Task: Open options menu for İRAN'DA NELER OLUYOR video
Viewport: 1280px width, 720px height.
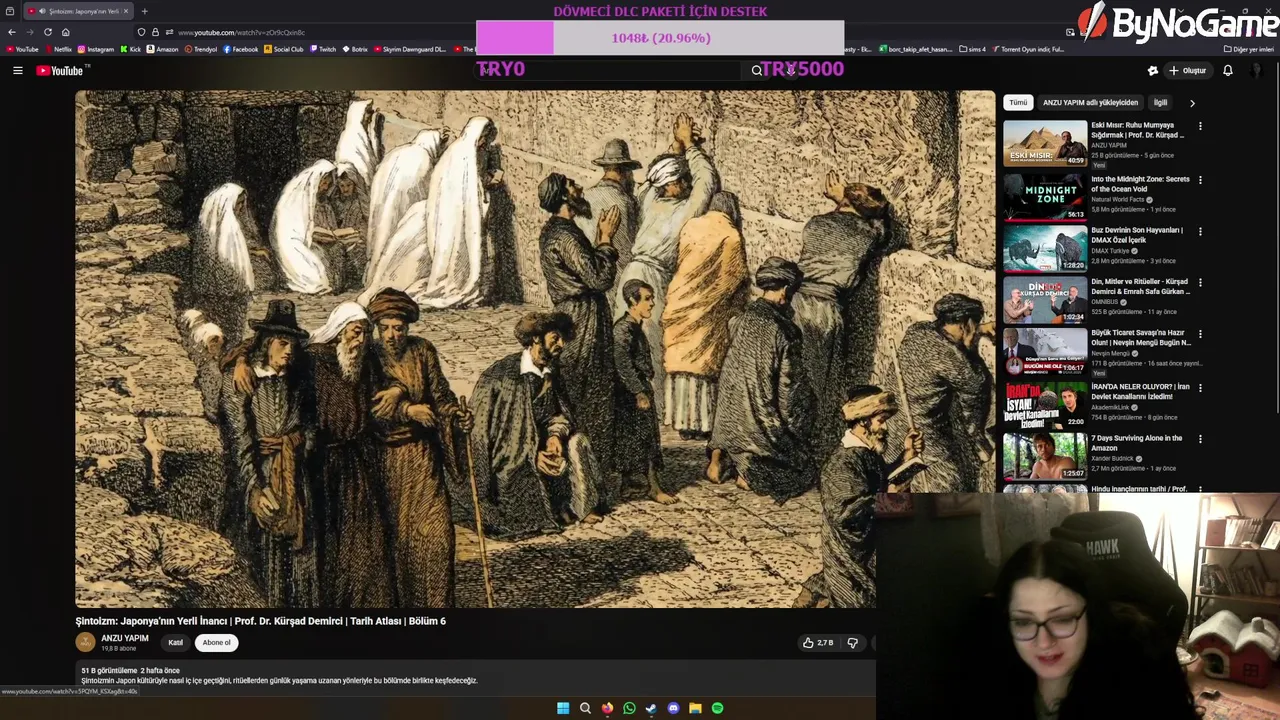Action: click(x=1200, y=387)
